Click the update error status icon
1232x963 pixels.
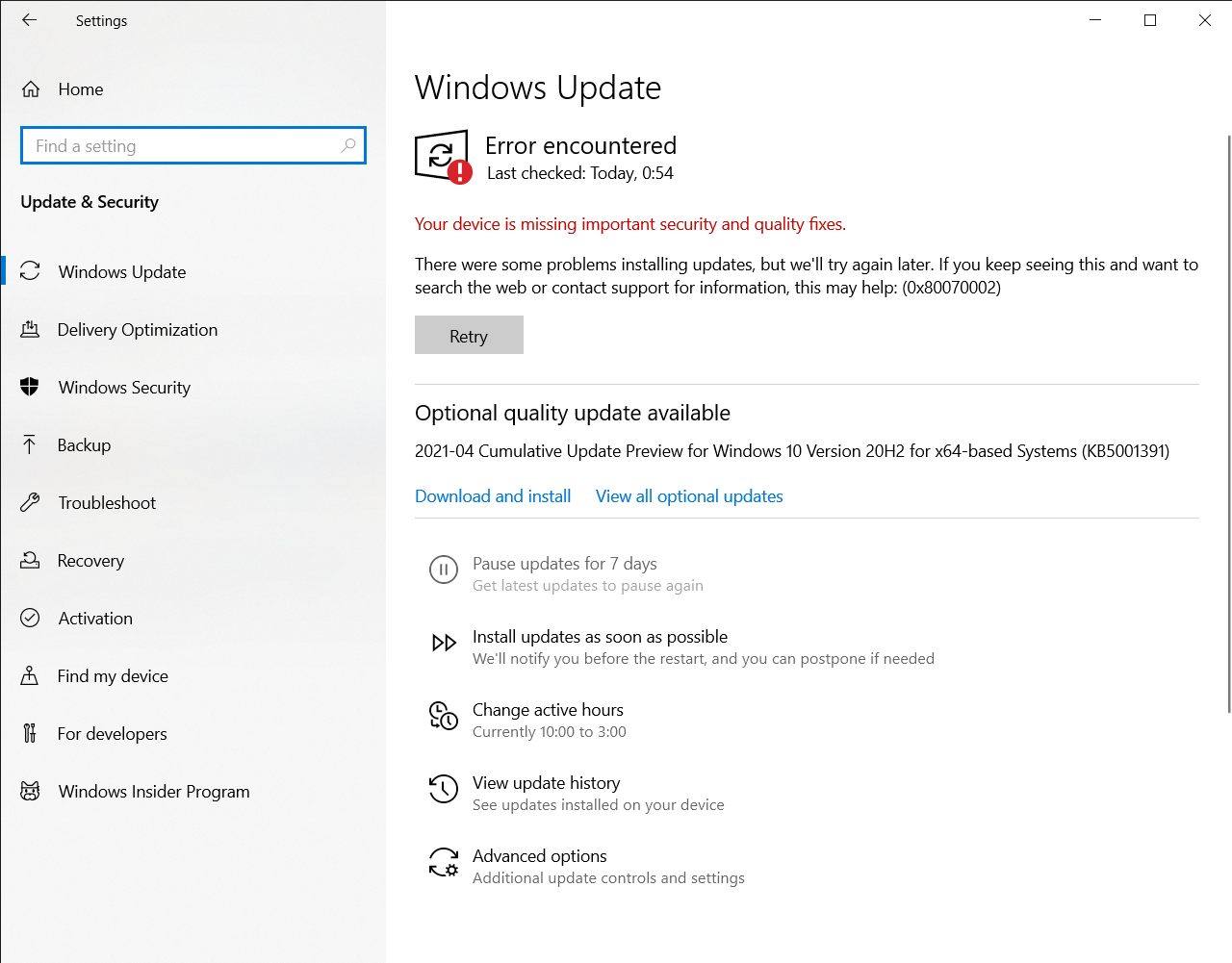click(444, 157)
